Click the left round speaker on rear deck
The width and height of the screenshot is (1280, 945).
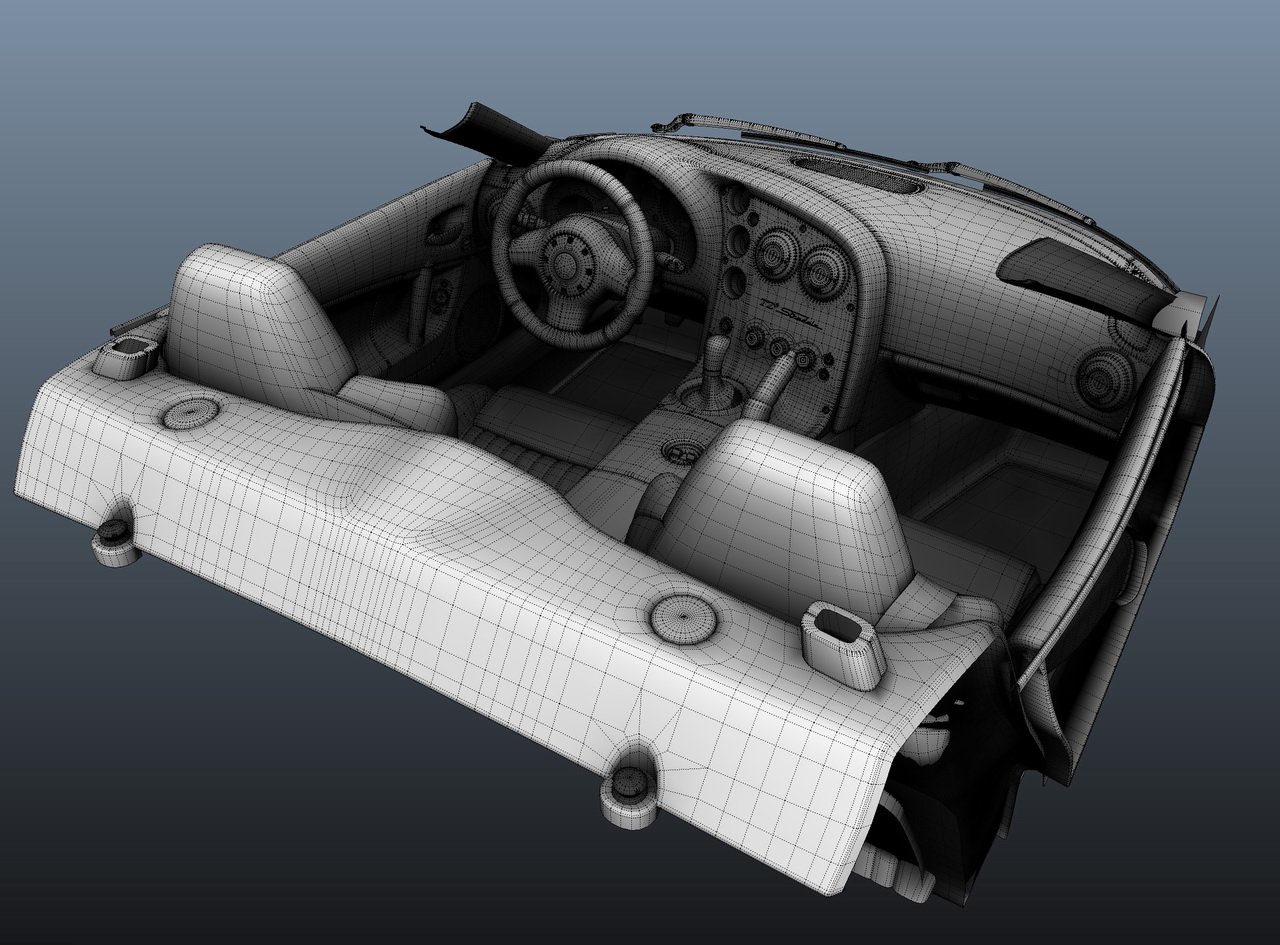click(190, 412)
